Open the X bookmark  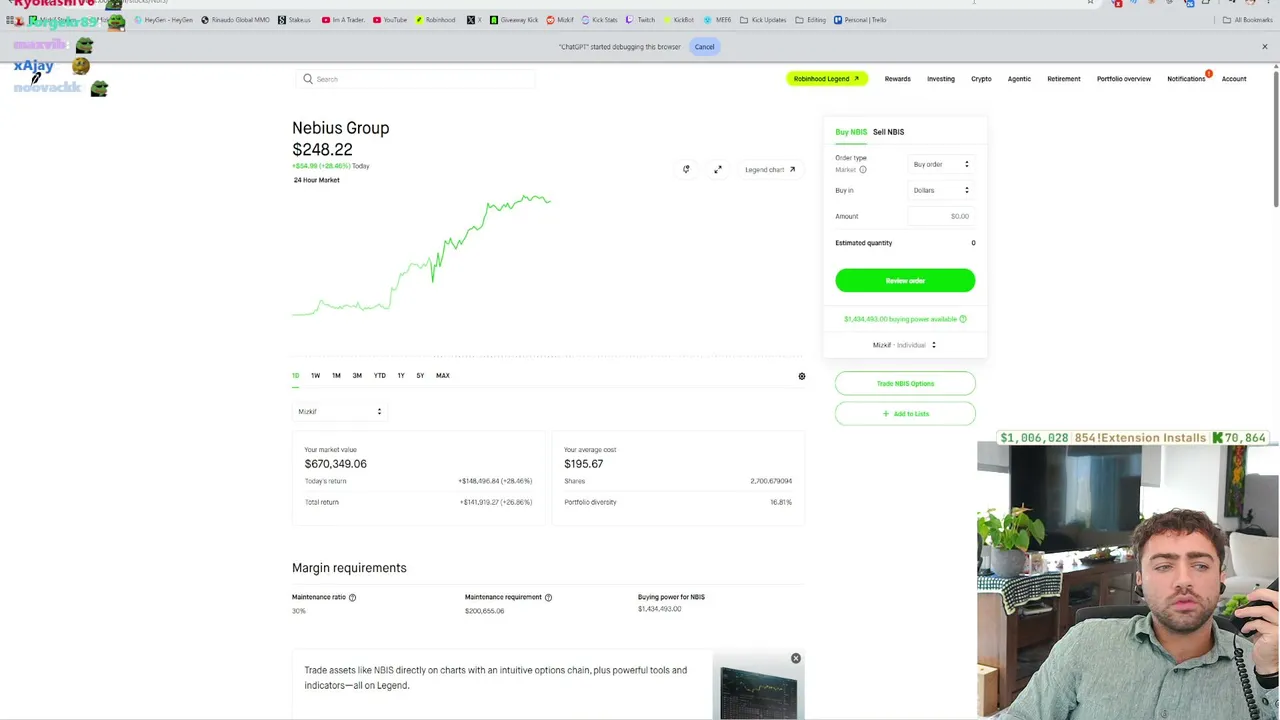[474, 20]
